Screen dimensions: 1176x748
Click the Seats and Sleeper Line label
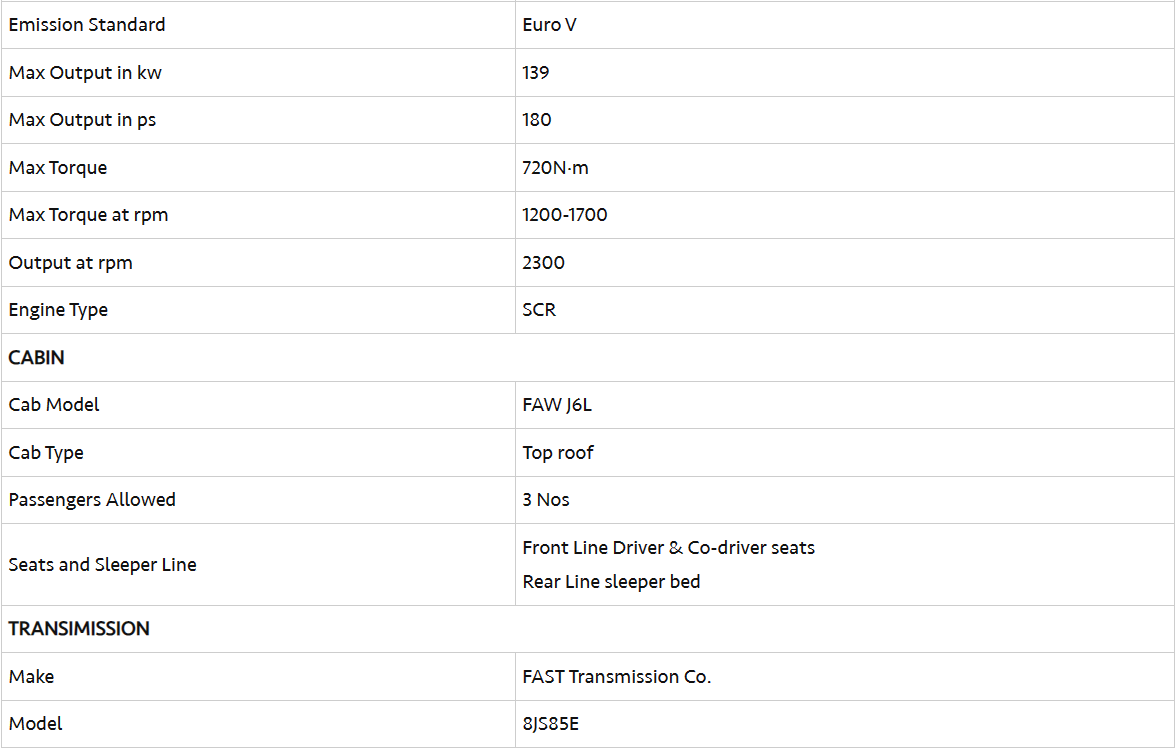pos(102,565)
